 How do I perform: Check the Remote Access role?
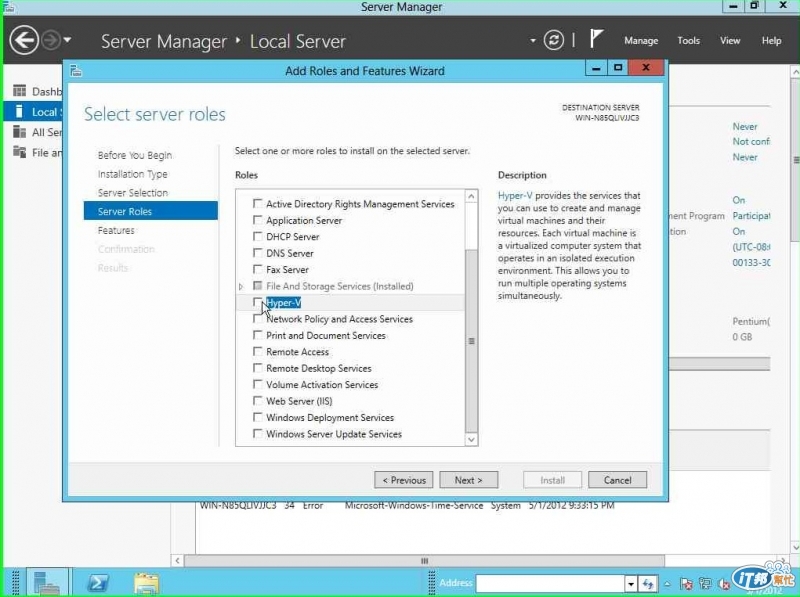258,352
